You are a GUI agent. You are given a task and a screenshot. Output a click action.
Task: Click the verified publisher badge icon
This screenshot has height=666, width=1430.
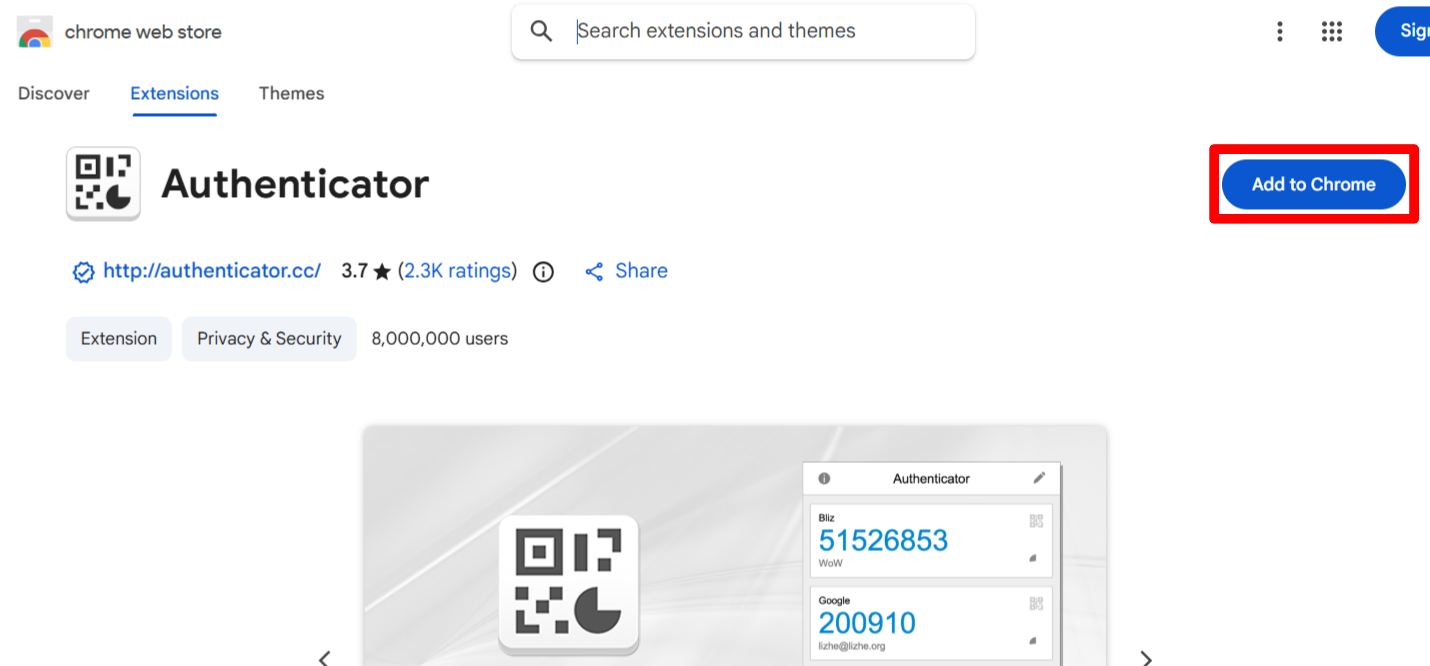84,272
